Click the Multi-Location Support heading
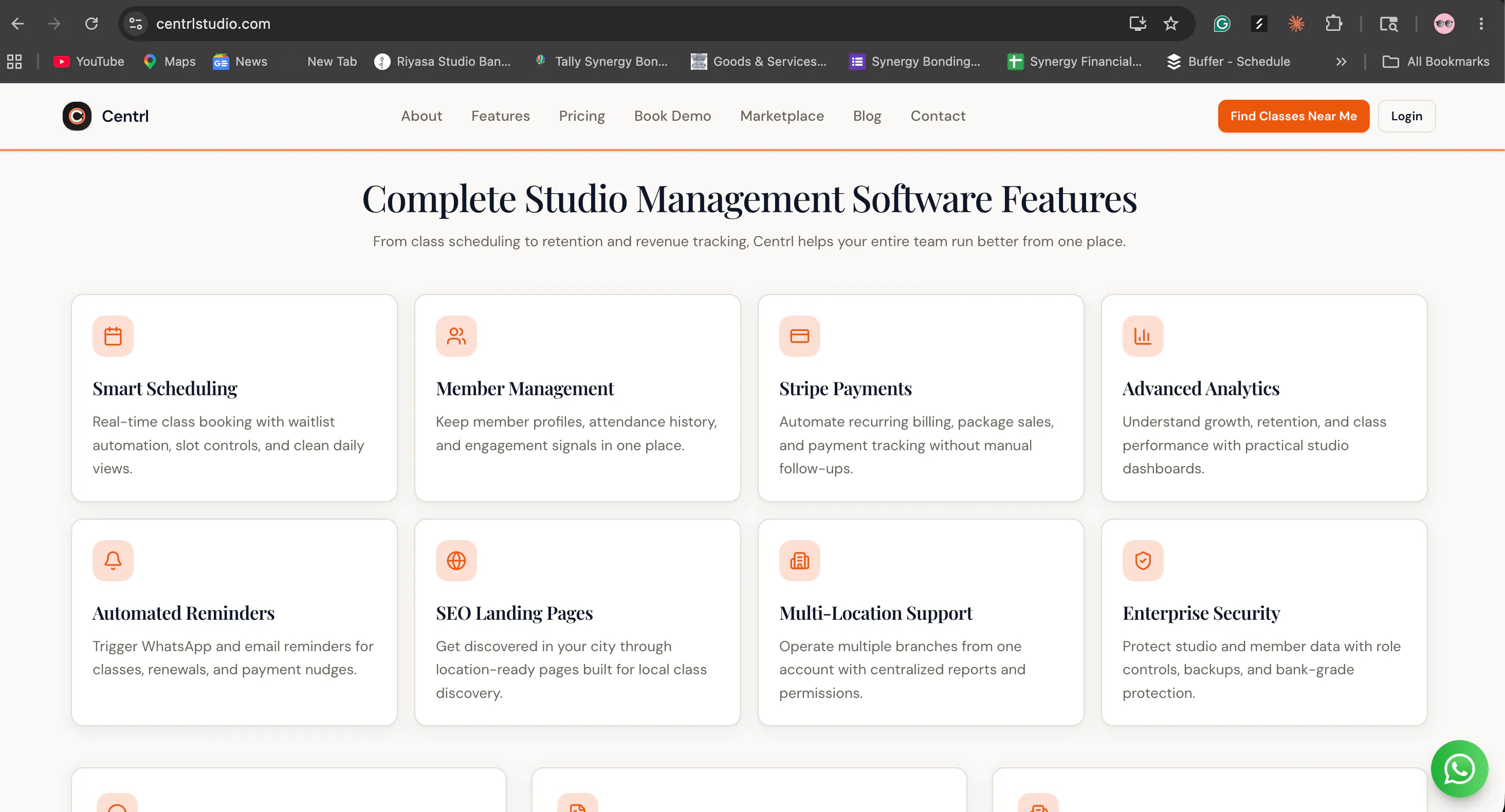 tap(875, 613)
